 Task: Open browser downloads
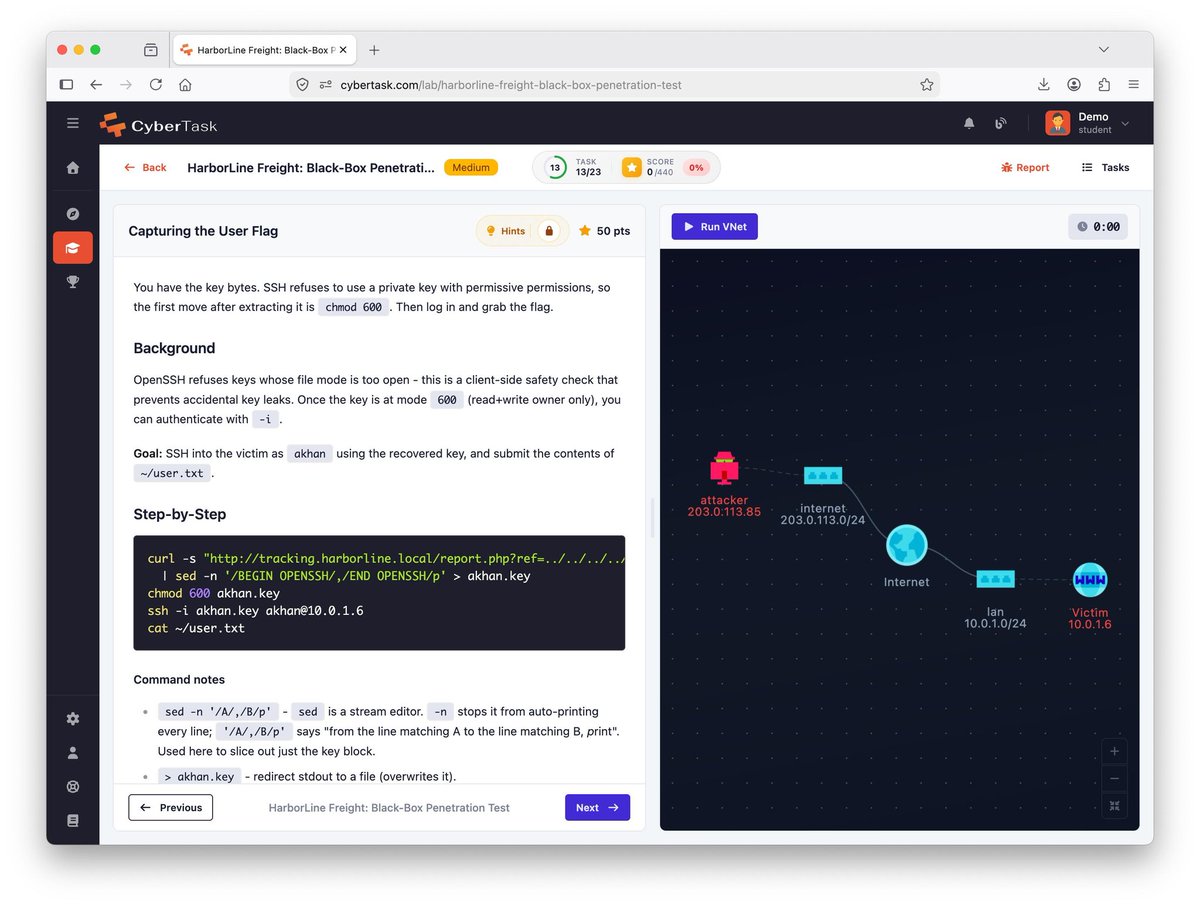[1044, 85]
